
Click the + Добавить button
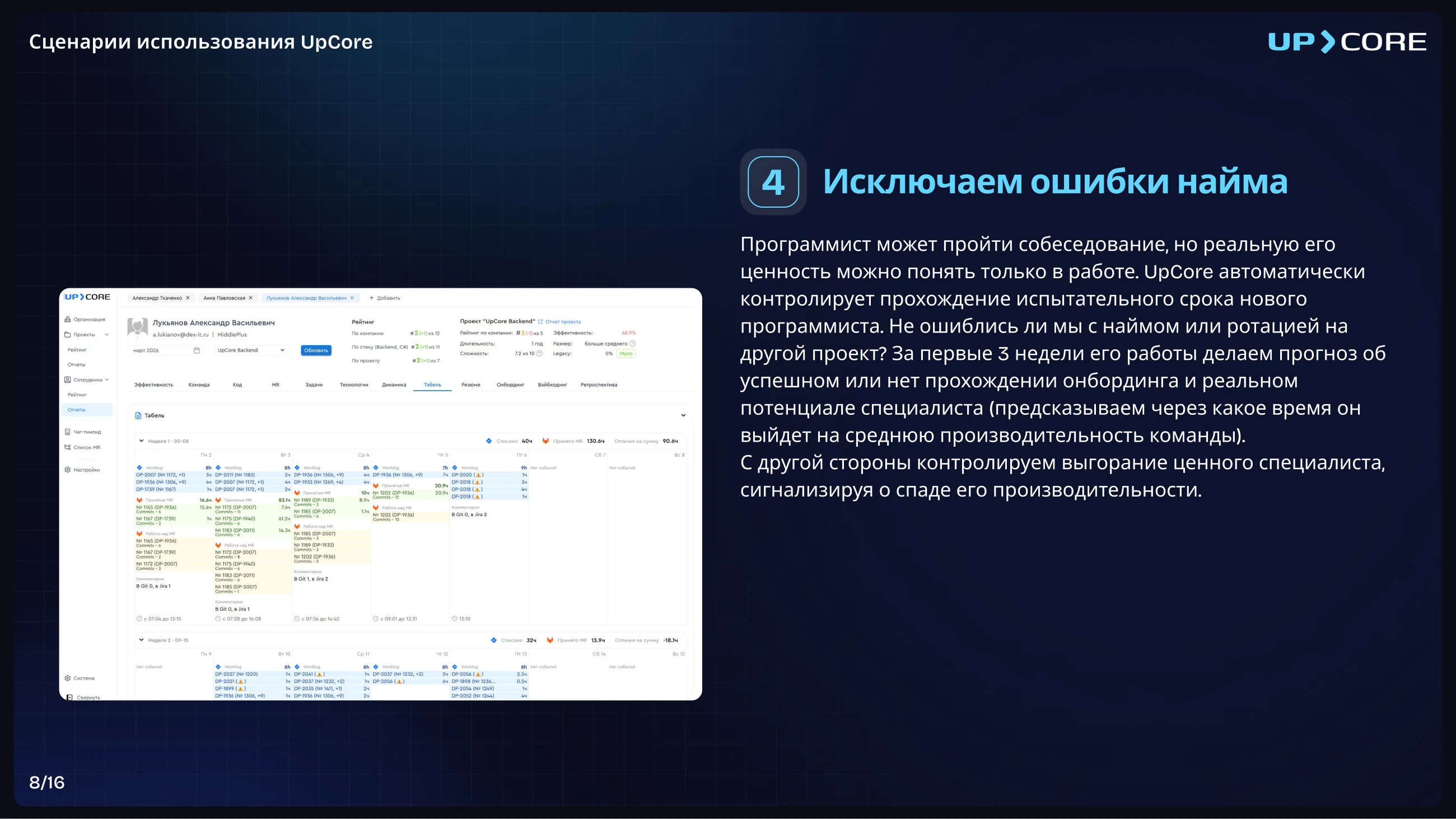[x=384, y=298]
